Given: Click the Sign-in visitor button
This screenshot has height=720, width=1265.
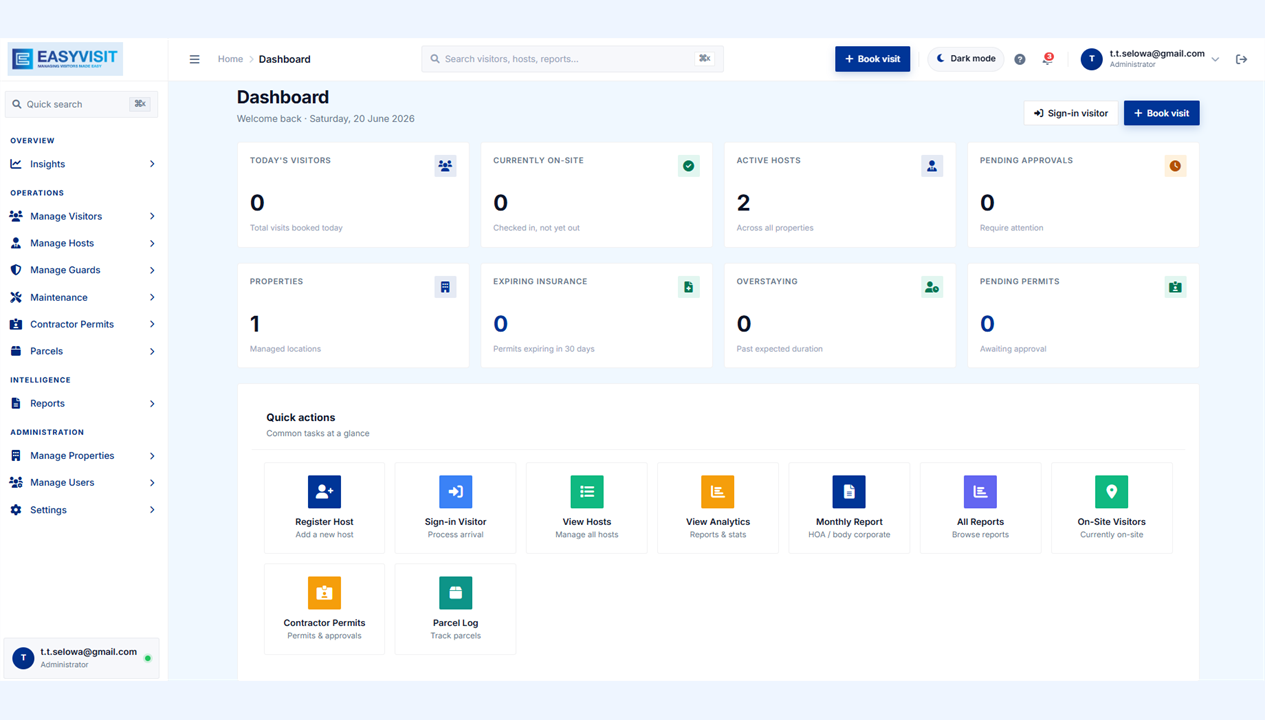Looking at the screenshot, I should click(x=1070, y=113).
